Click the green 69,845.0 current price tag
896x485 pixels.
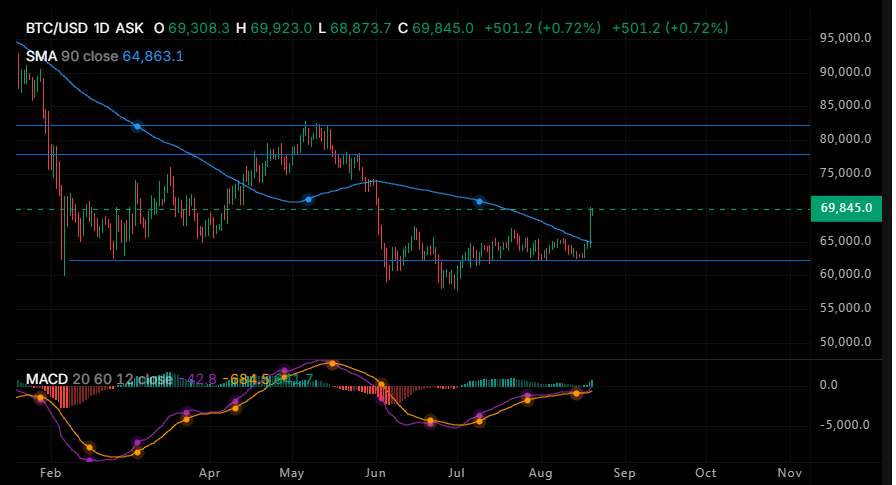(846, 208)
